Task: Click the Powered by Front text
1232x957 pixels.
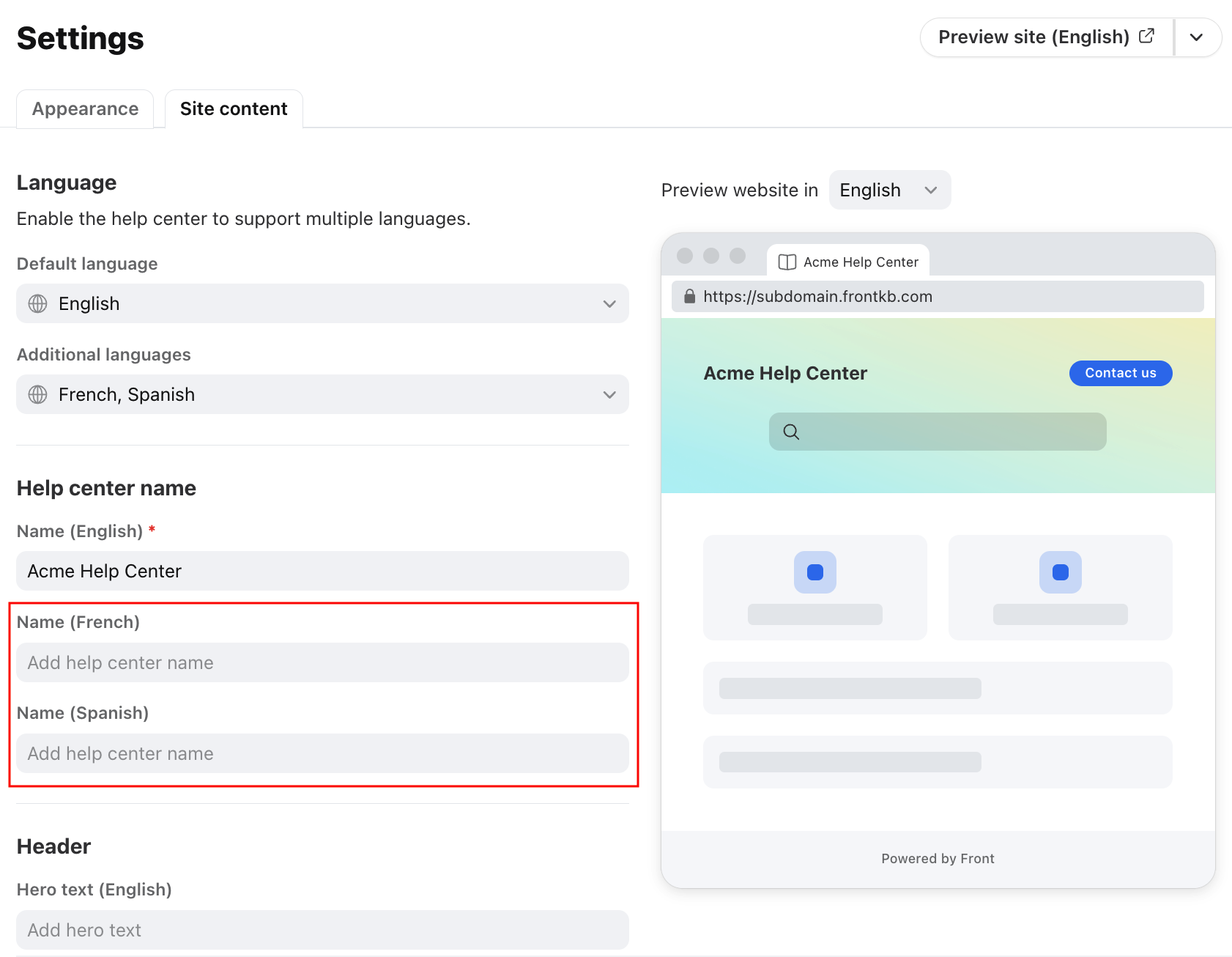Action: pyautogui.click(x=938, y=859)
